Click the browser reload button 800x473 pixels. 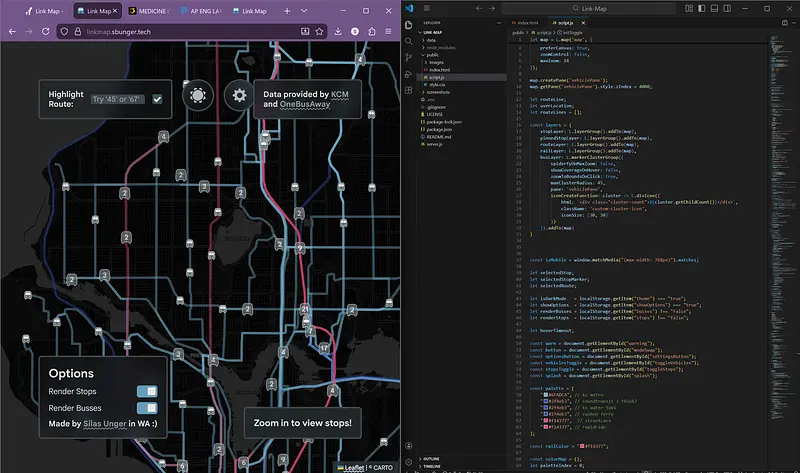point(47,32)
